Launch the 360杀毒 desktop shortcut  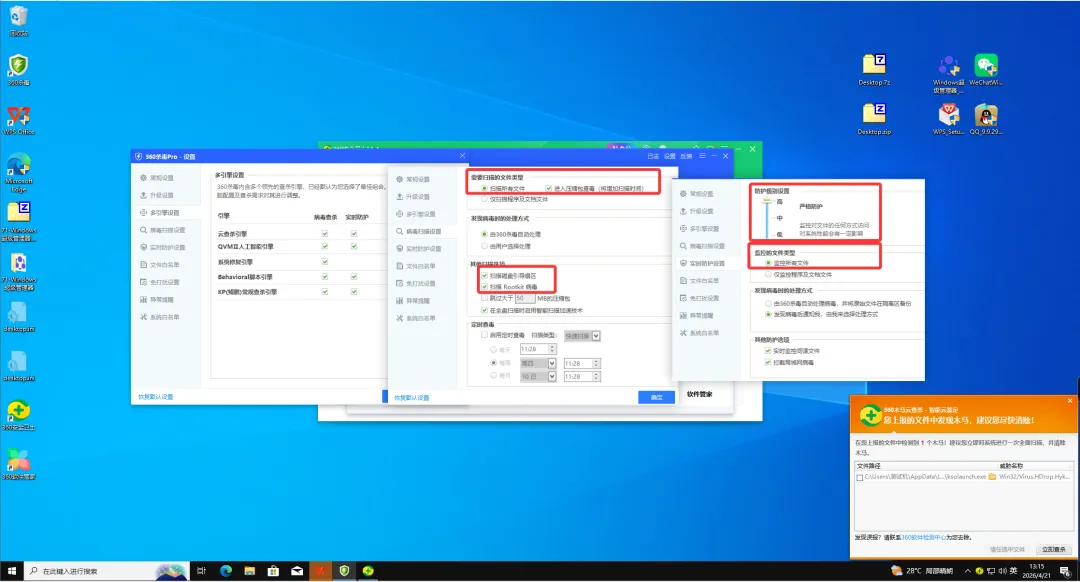(x=19, y=70)
